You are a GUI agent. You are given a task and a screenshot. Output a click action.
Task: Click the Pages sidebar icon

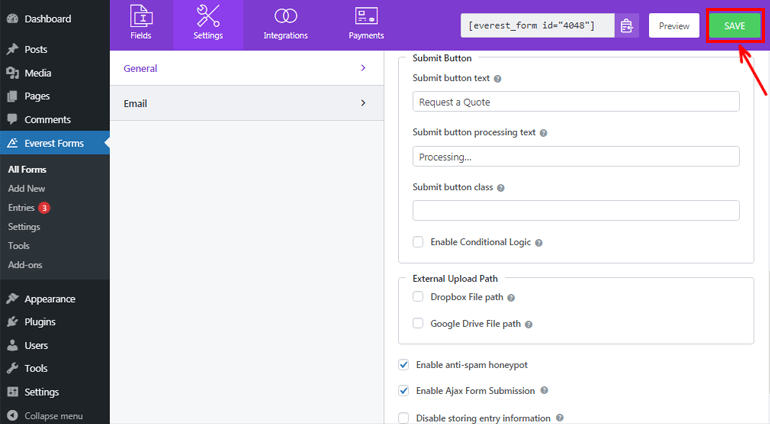point(12,96)
